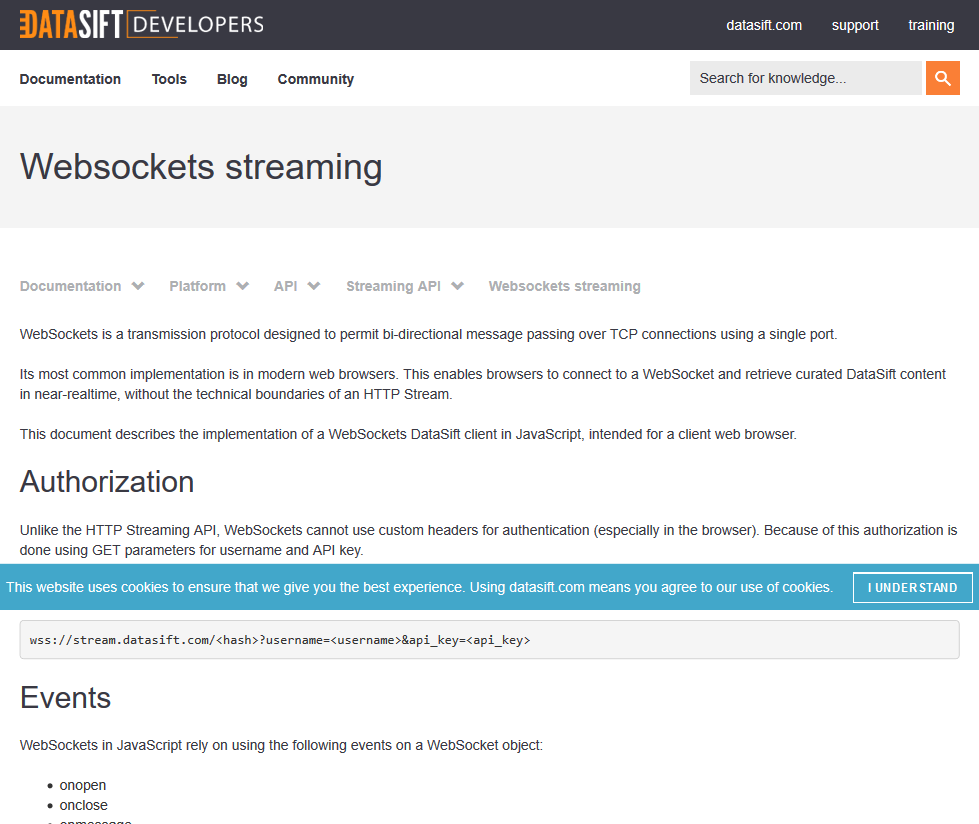Click the API breadcrumb link
The image size is (979, 824).
pyautogui.click(x=285, y=286)
